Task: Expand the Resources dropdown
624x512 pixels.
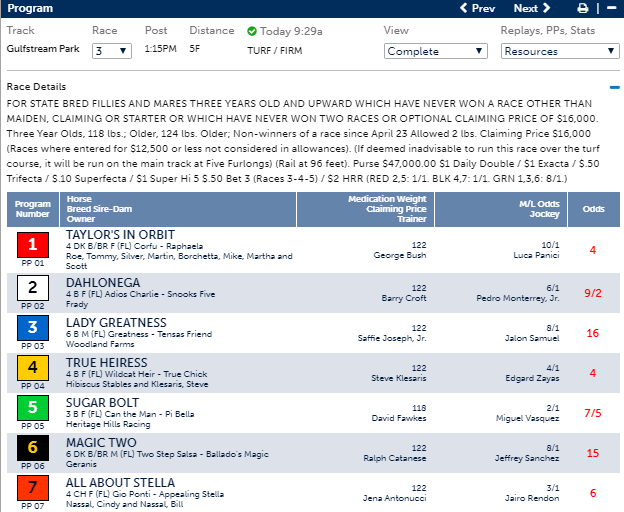Action: (547, 51)
